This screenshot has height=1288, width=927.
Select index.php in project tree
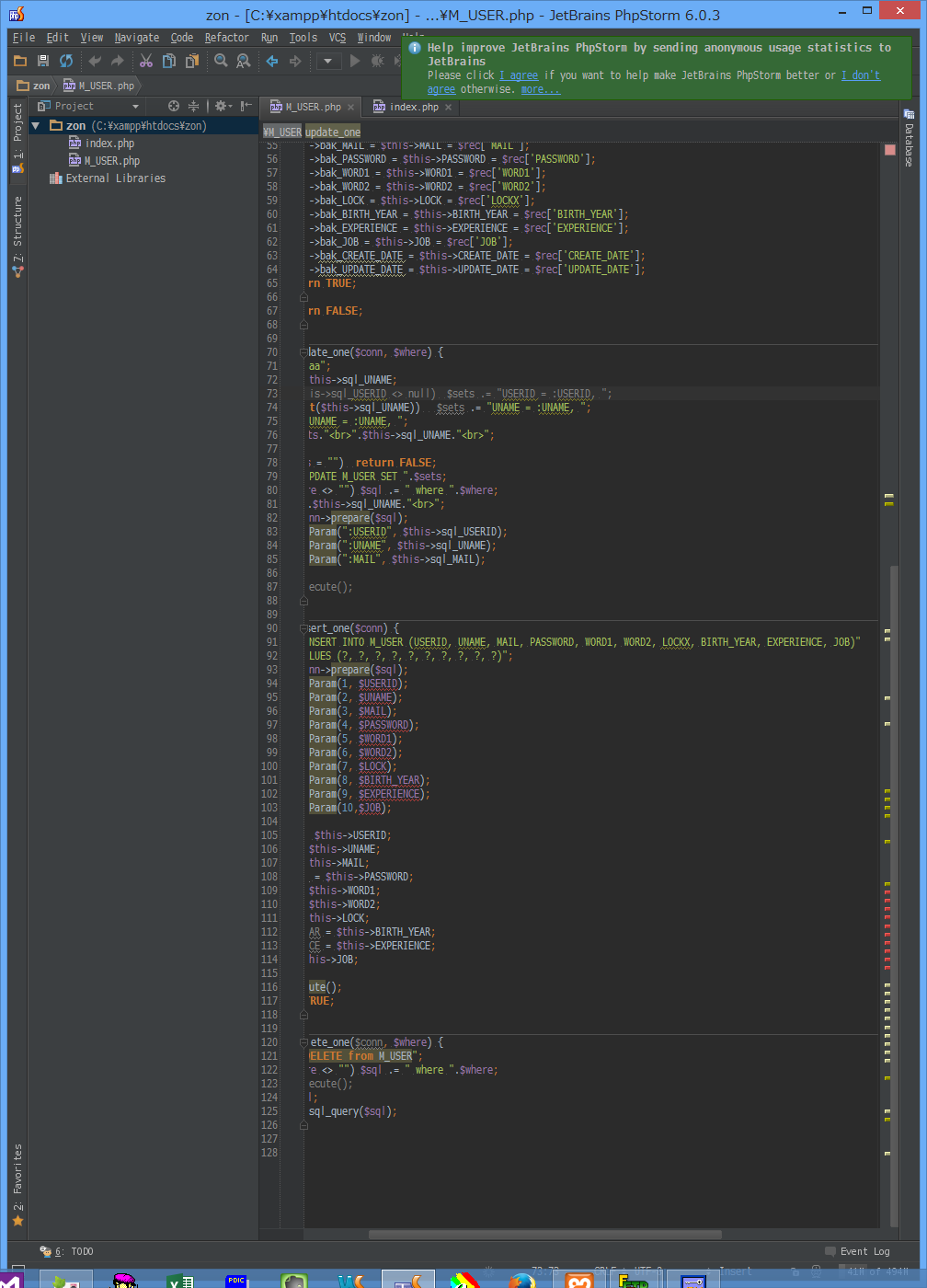point(109,144)
